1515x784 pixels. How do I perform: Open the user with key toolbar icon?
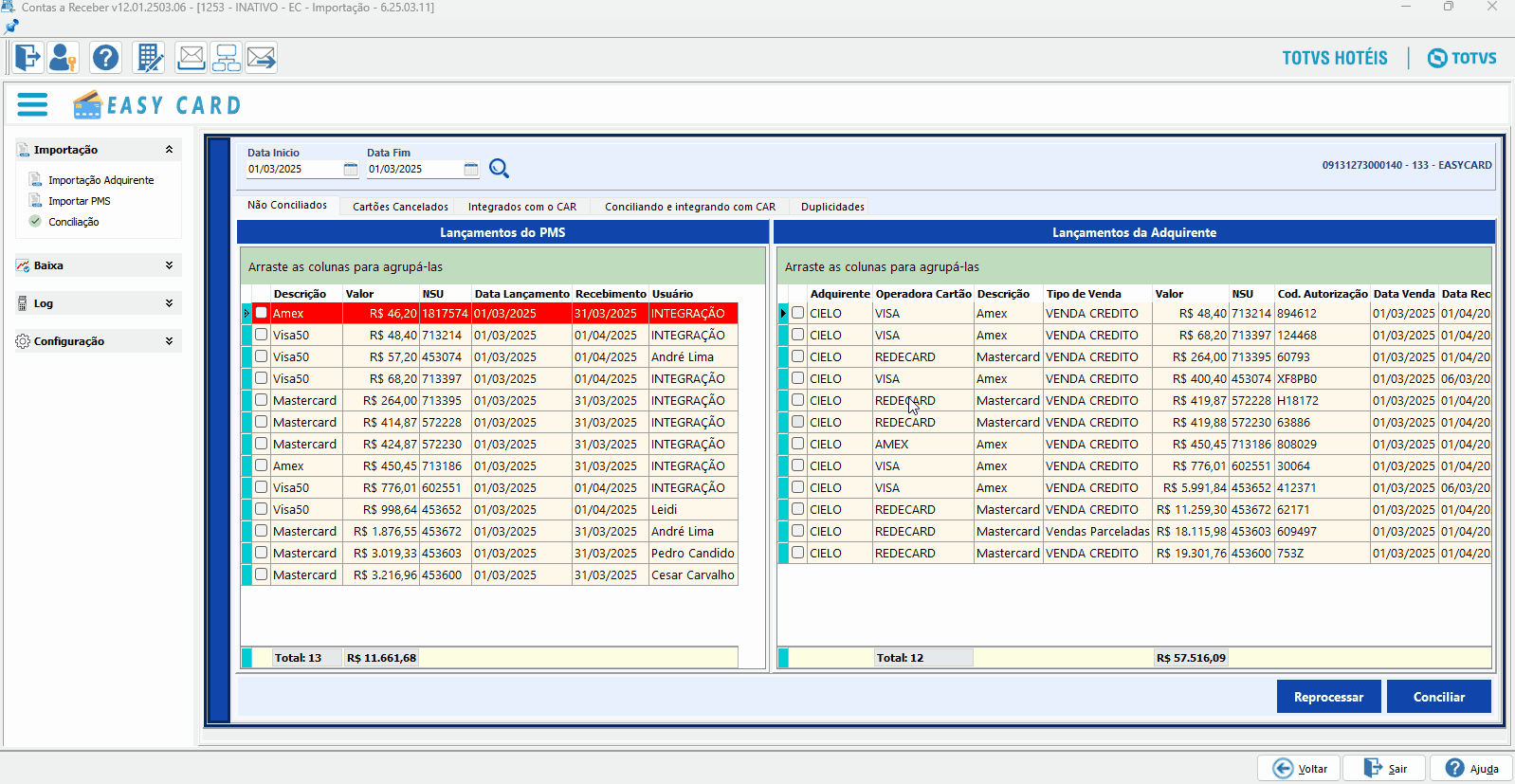point(63,58)
